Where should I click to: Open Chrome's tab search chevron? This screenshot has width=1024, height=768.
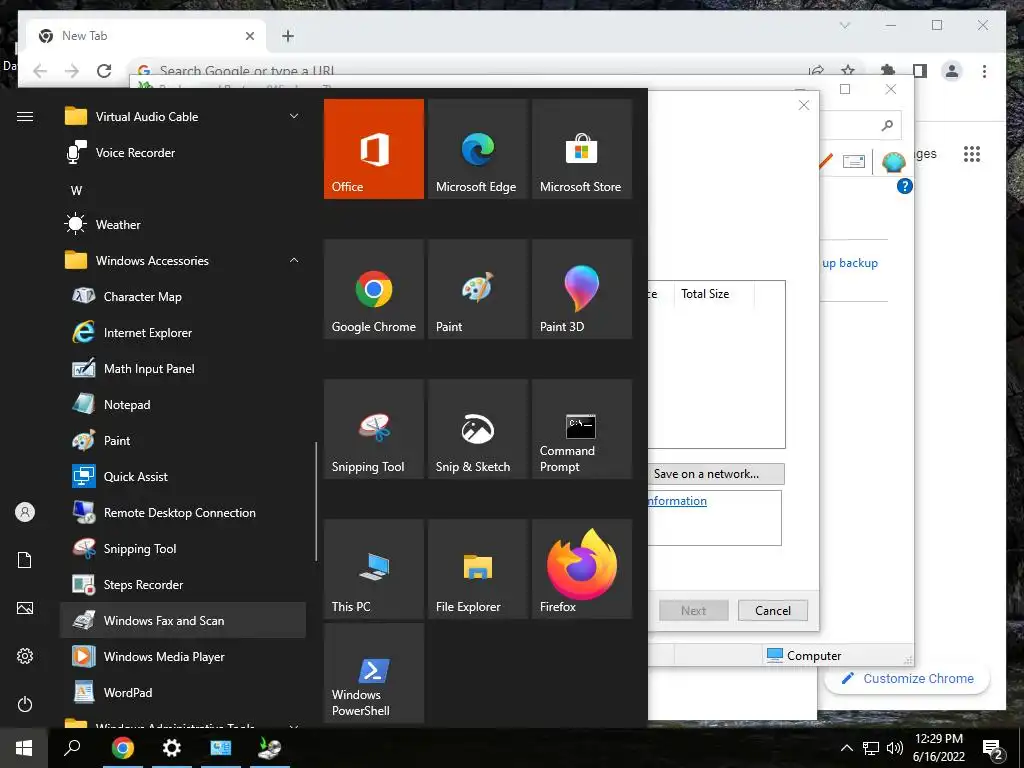coord(844,25)
